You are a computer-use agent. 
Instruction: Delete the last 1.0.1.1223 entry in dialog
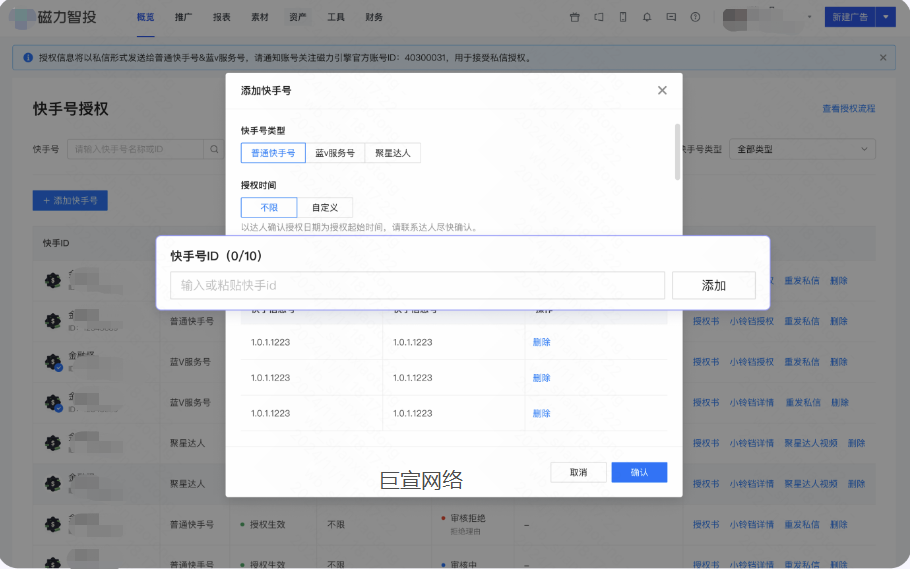(541, 413)
